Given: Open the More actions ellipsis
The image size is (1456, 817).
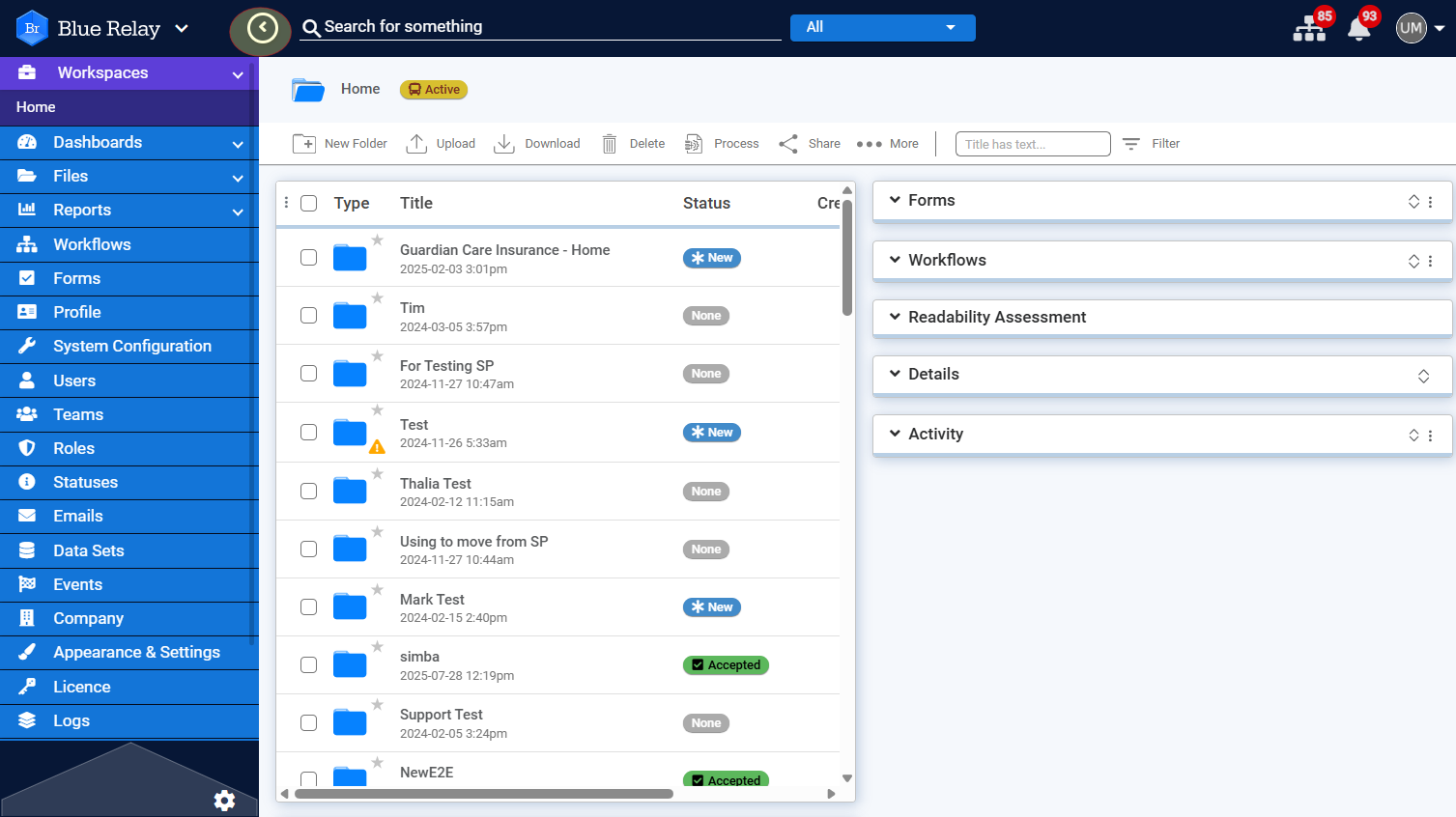Looking at the screenshot, I should [870, 144].
